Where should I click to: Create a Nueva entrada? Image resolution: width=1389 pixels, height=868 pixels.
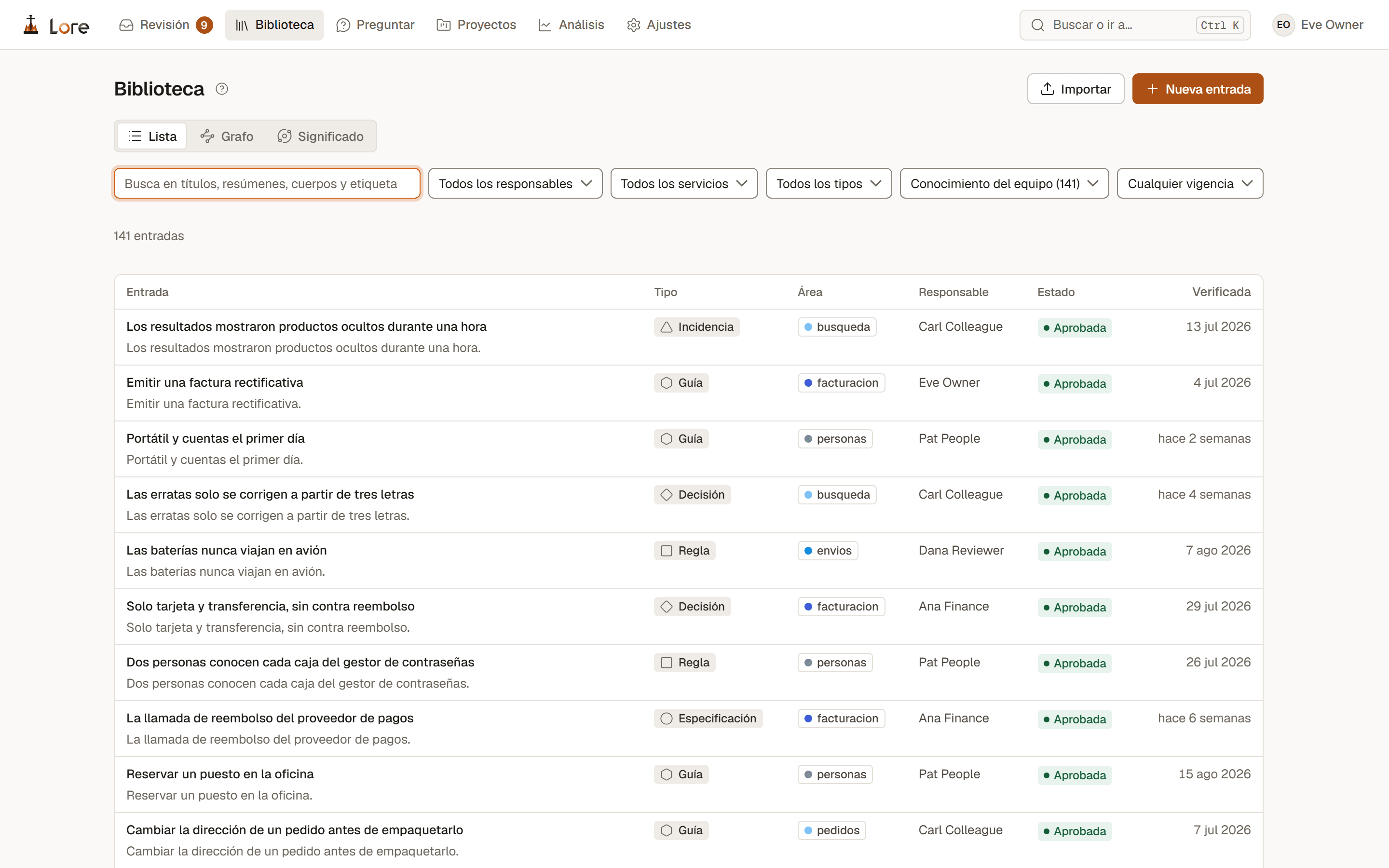click(x=1198, y=89)
